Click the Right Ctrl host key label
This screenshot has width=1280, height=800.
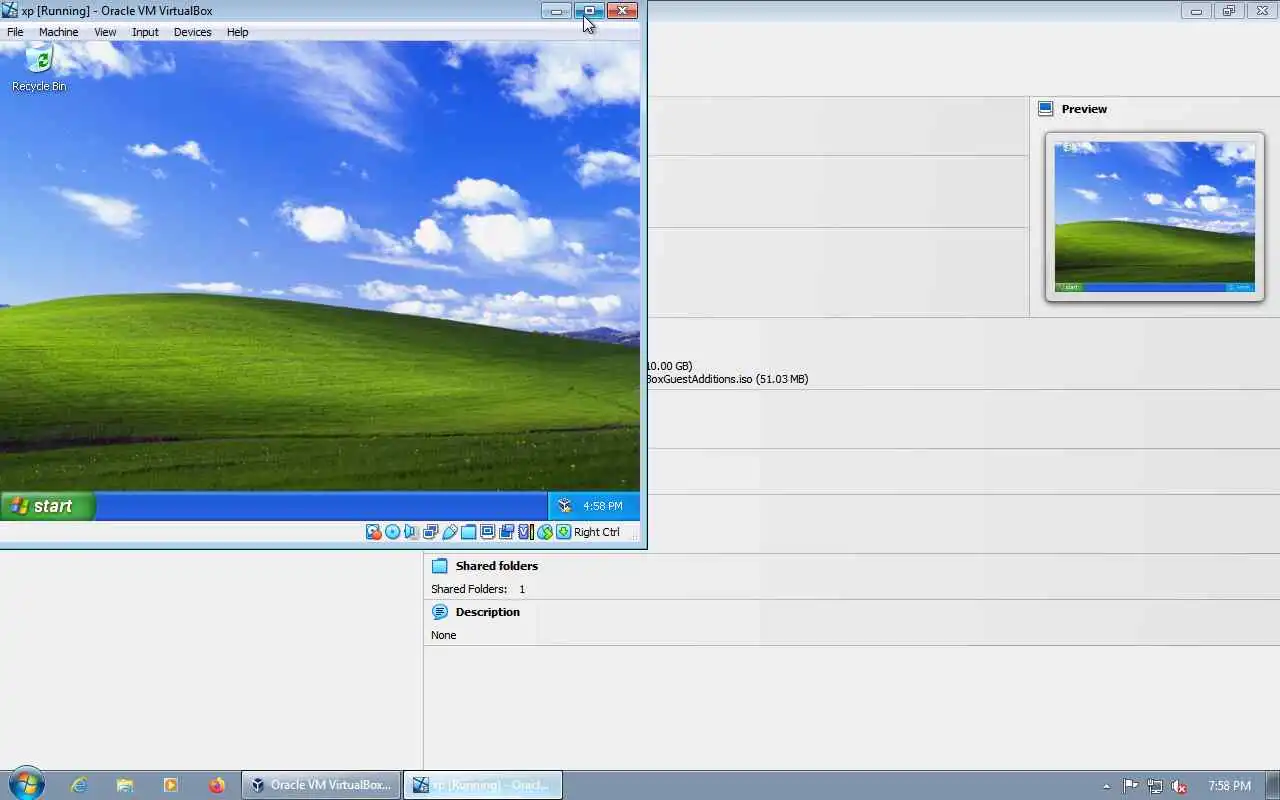(597, 532)
